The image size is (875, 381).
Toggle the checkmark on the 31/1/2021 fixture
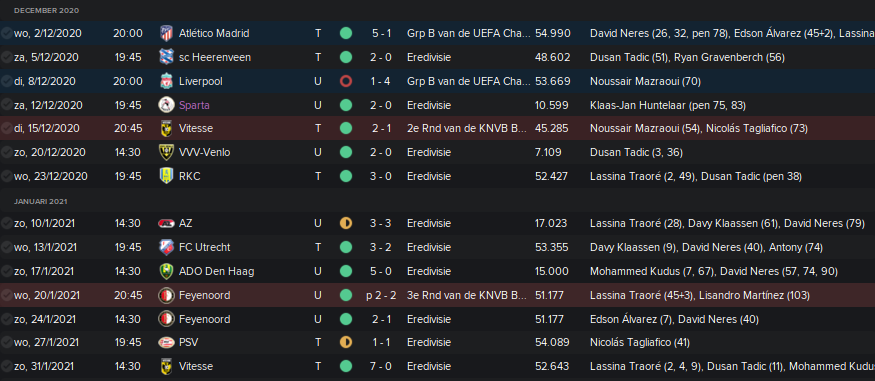(6, 366)
